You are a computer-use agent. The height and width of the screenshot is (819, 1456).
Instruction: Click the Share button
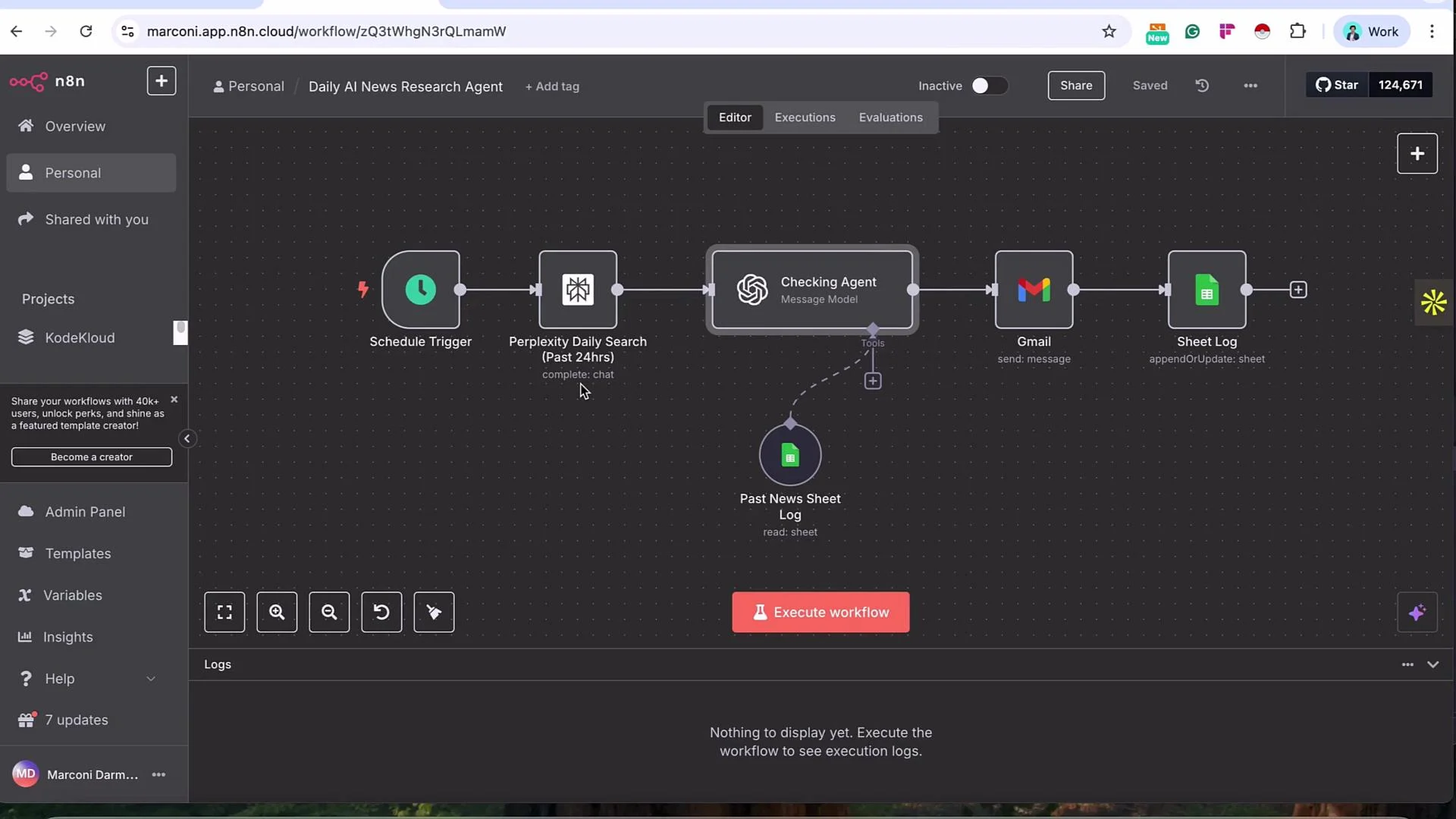pyautogui.click(x=1076, y=86)
